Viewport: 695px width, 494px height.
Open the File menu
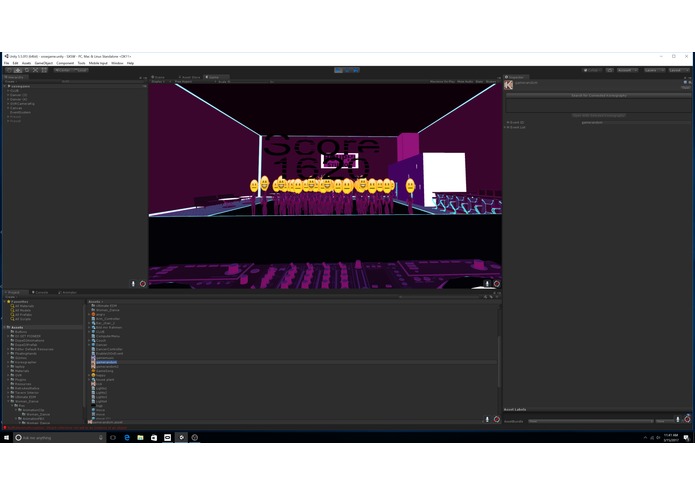[x=7, y=63]
